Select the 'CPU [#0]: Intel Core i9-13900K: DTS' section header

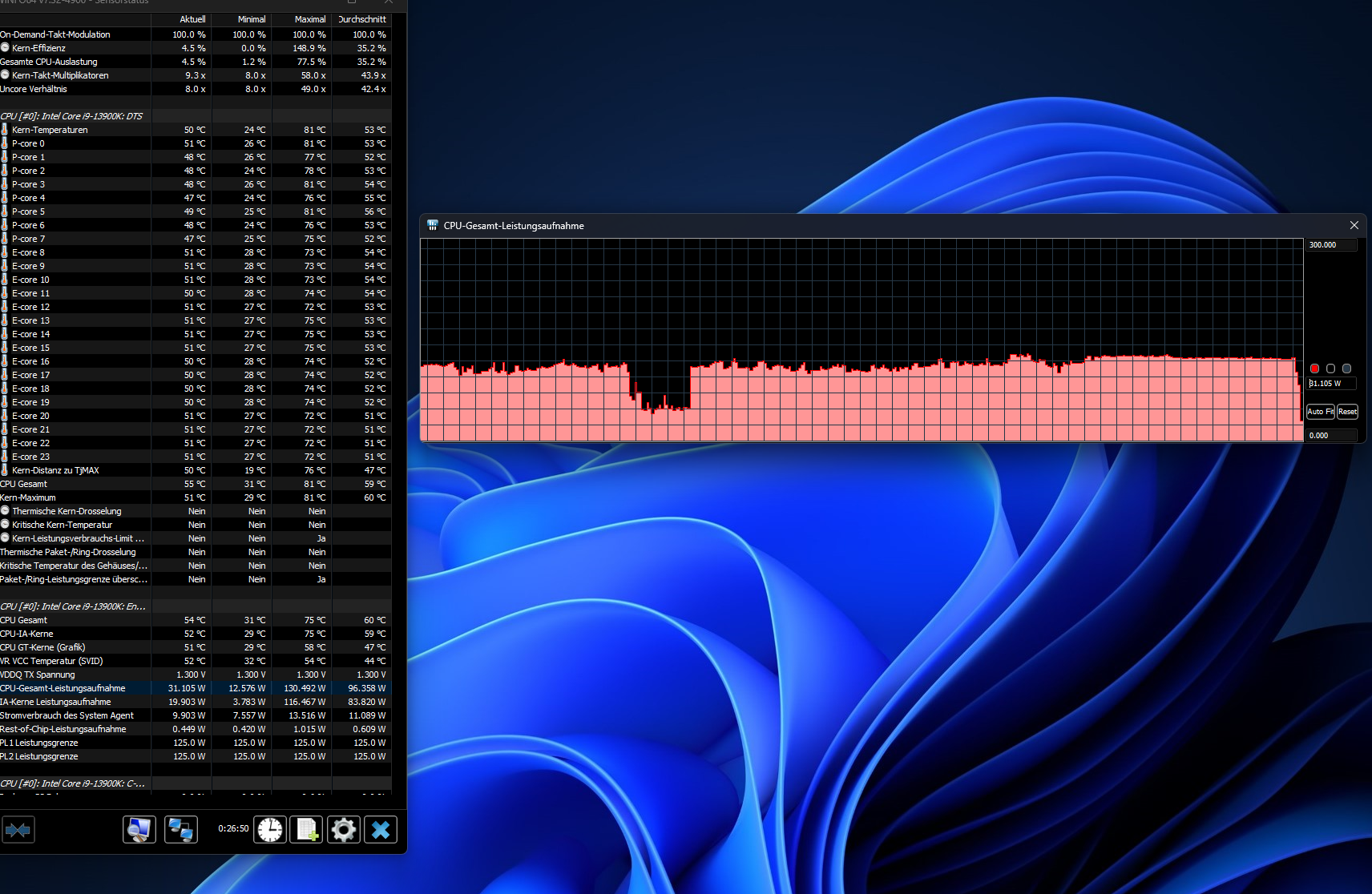coord(71,116)
